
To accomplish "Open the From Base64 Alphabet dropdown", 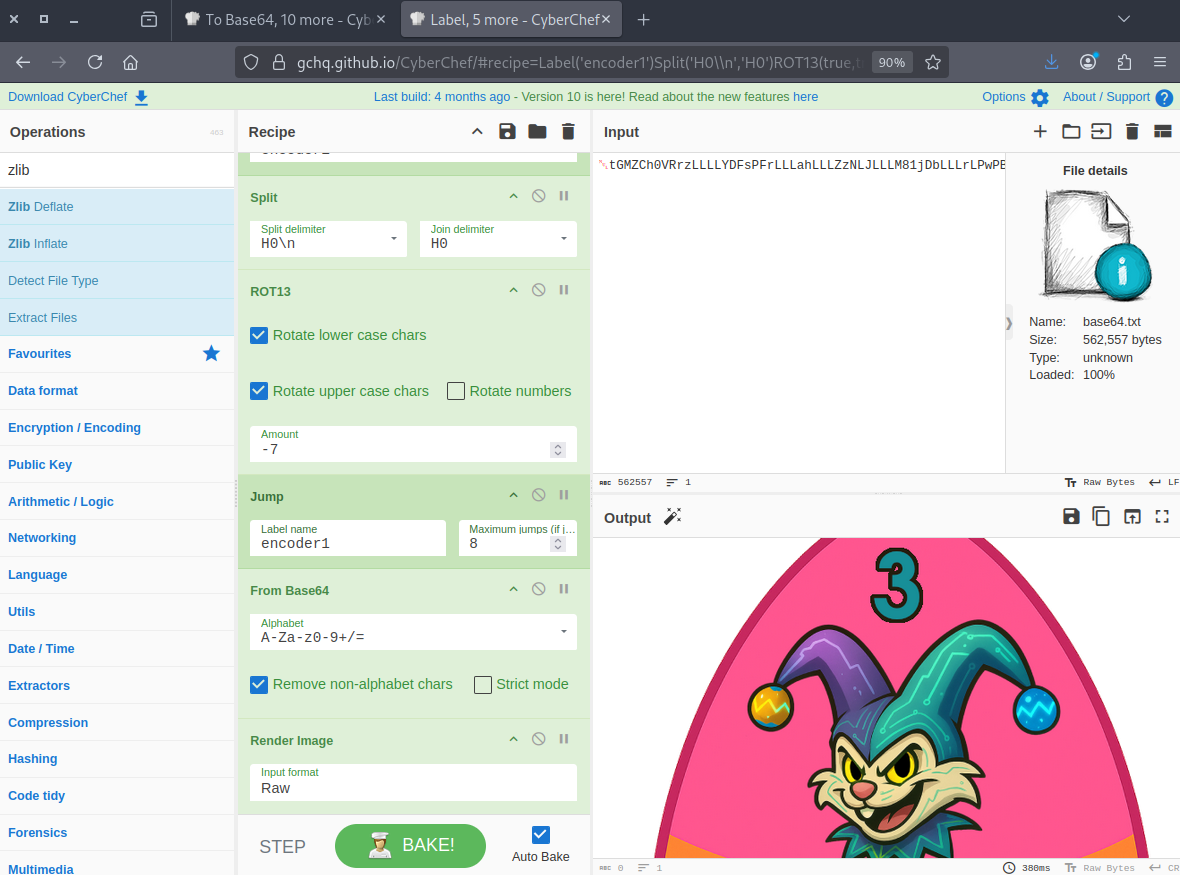I will [x=564, y=631].
